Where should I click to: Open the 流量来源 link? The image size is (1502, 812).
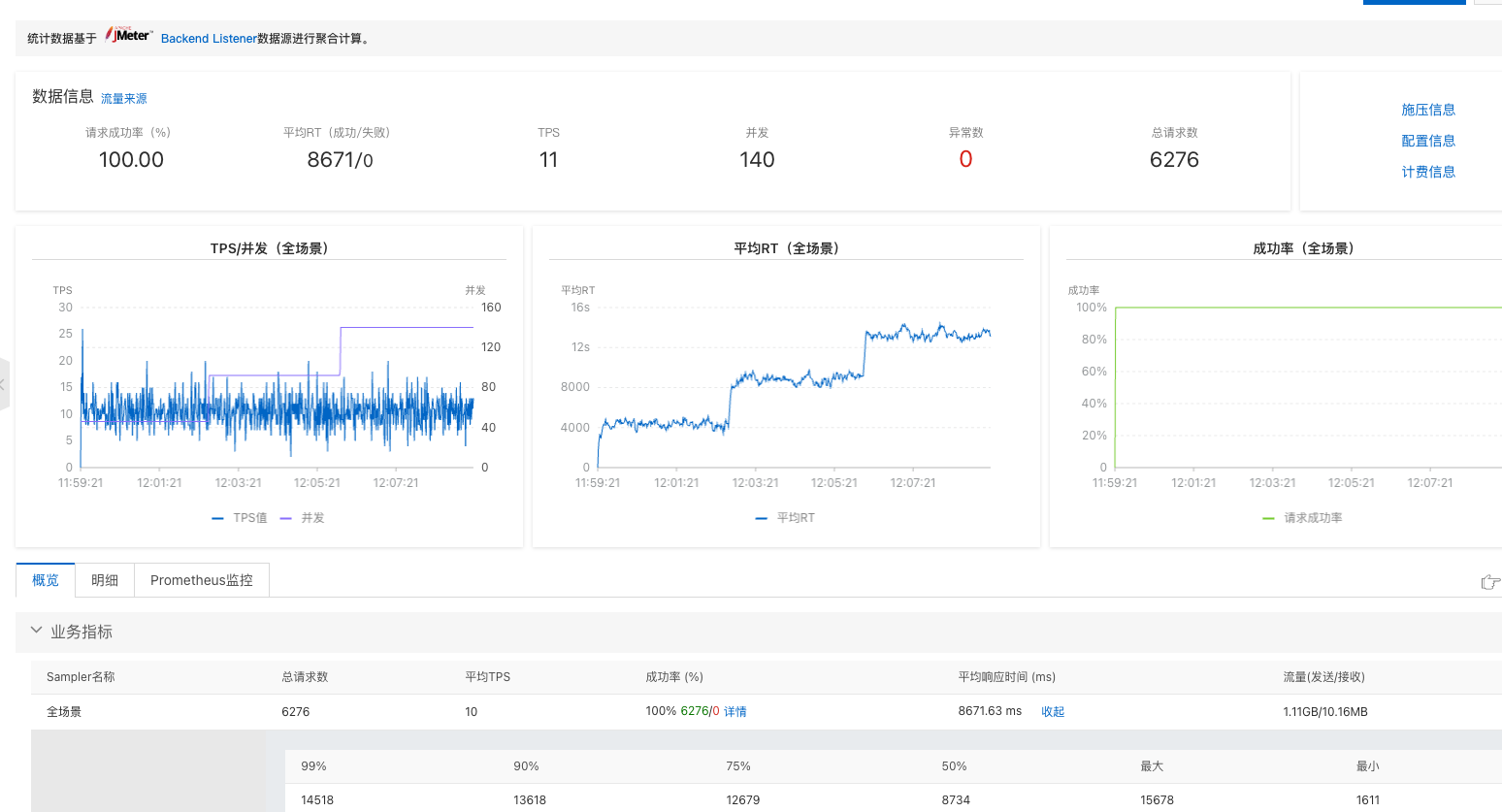tap(124, 99)
